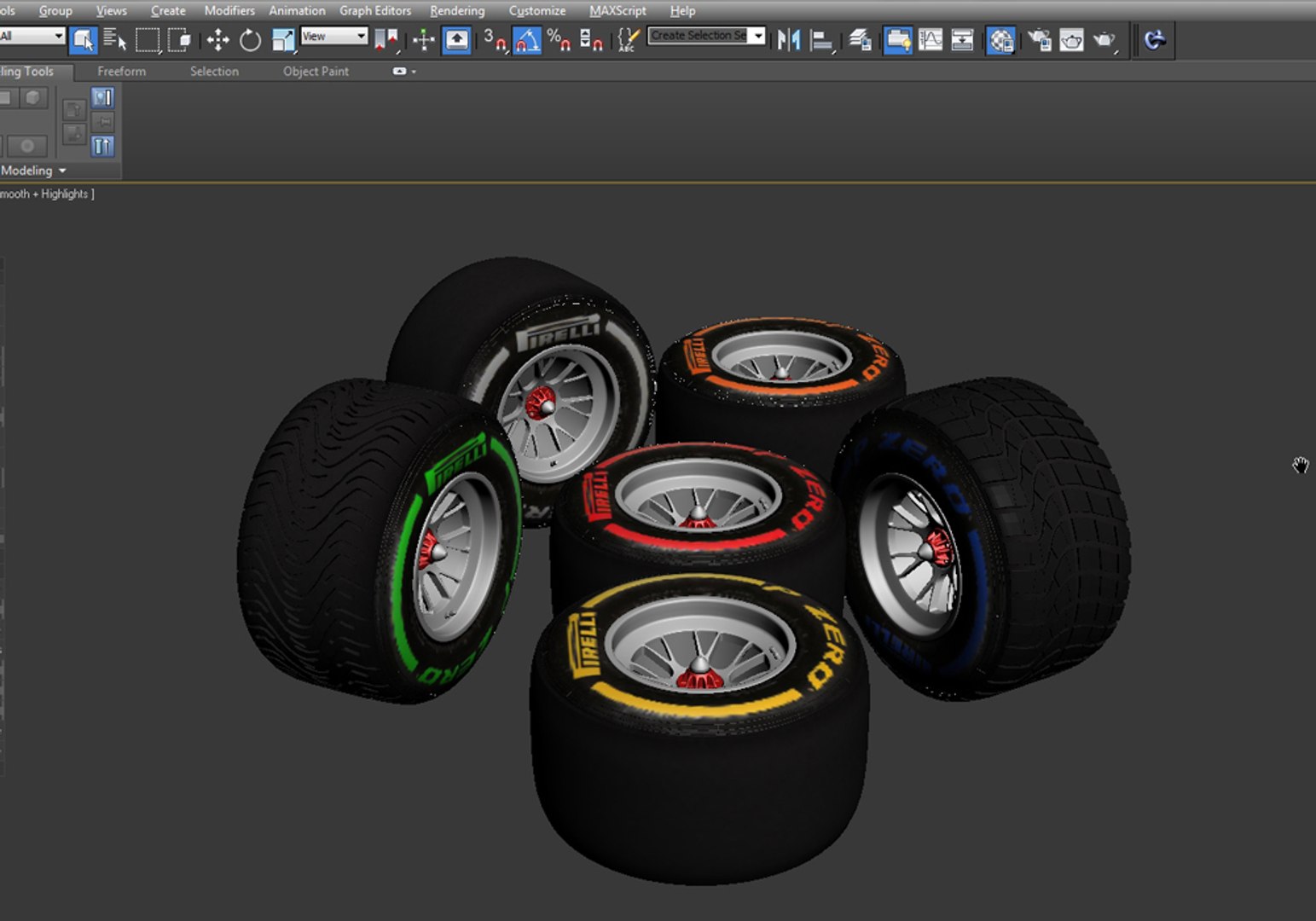Image resolution: width=1316 pixels, height=921 pixels.
Task: Open the Rendered Frame Window
Action: point(1071,39)
